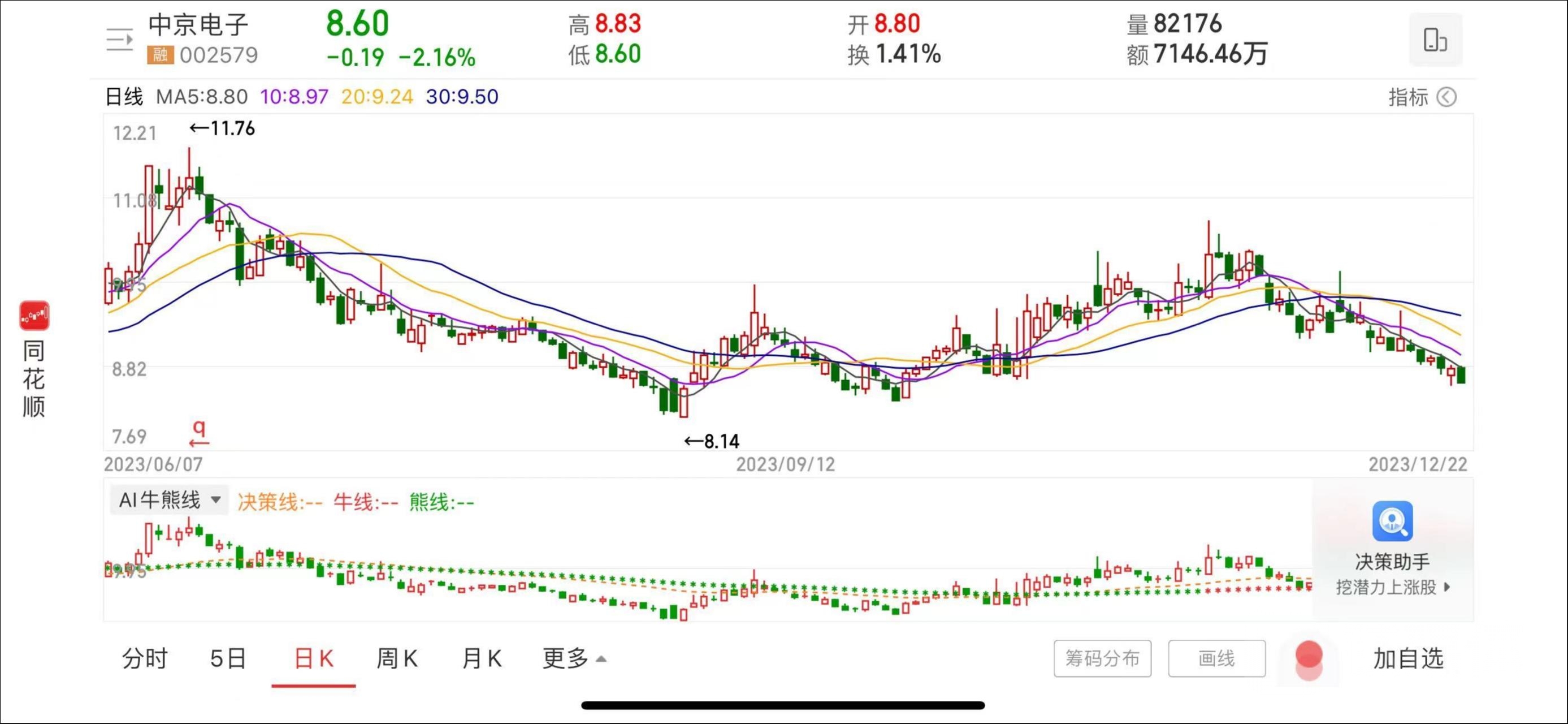Toggle the 画线 drawing mode
This screenshot has width=1568, height=724.
(1216, 658)
